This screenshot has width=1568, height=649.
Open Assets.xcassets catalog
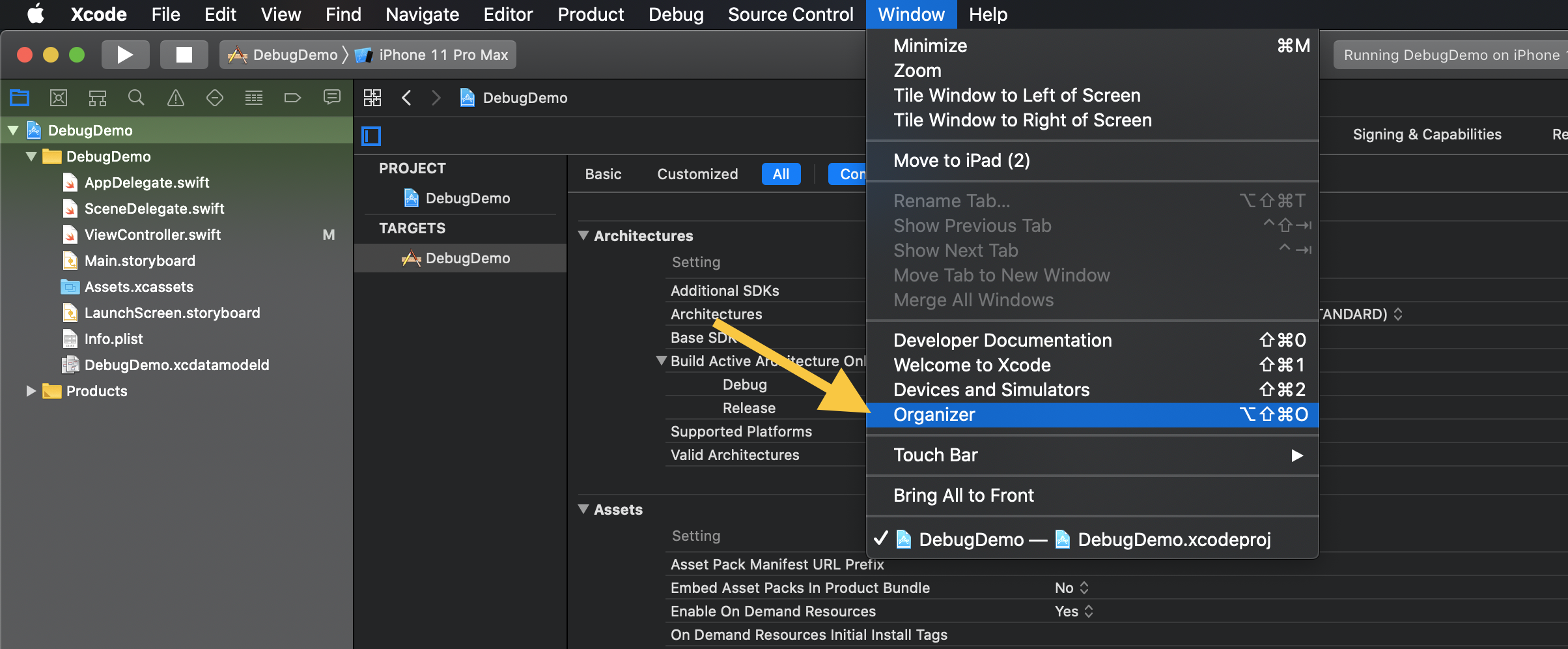139,287
